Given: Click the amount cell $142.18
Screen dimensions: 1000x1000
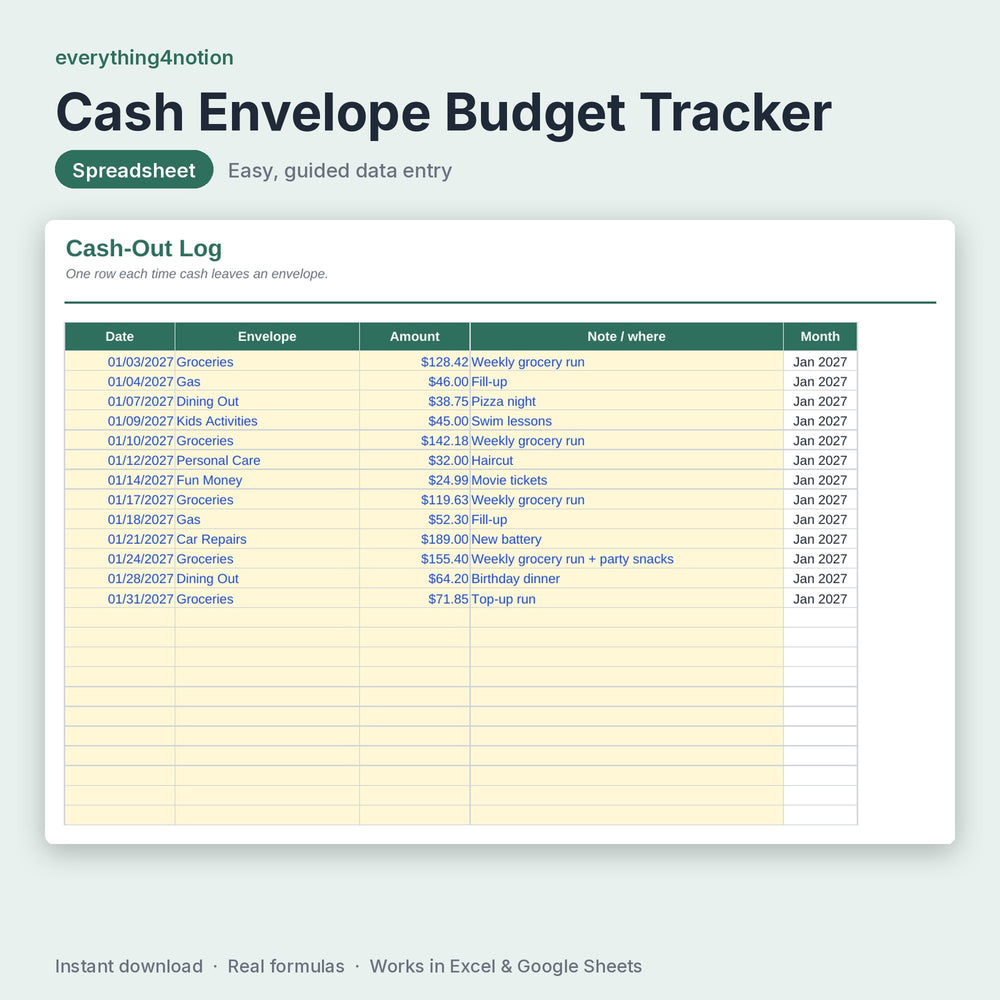Looking at the screenshot, I should [415, 441].
